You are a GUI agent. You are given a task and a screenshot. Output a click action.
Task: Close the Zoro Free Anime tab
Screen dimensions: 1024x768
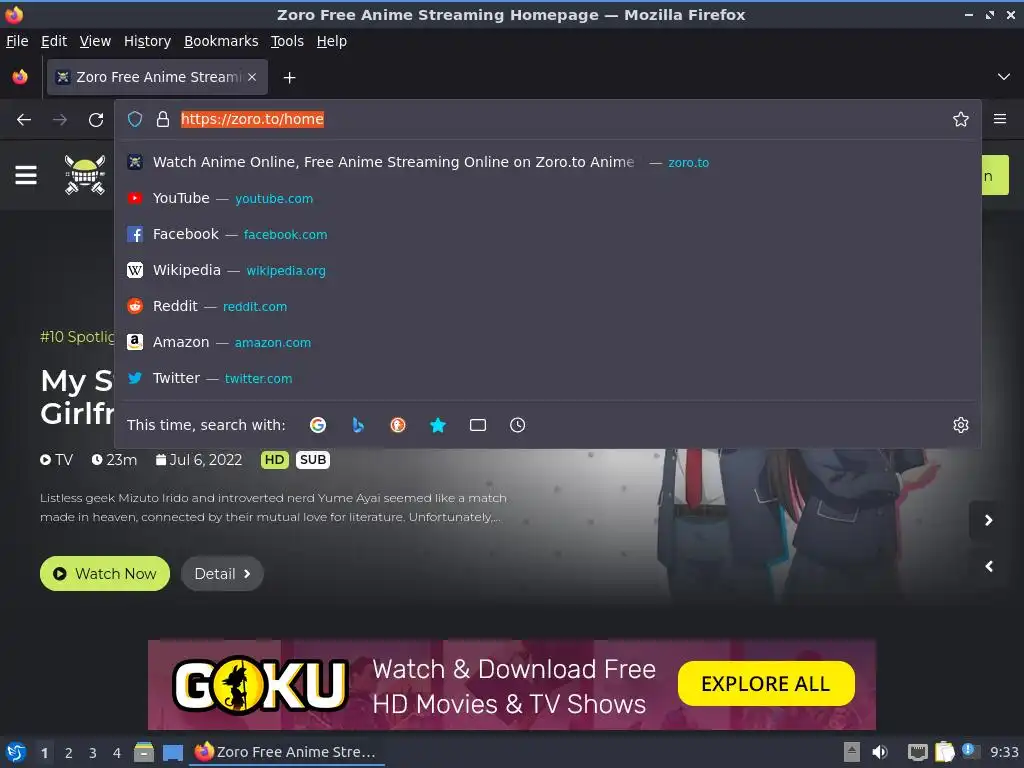[x=252, y=77]
